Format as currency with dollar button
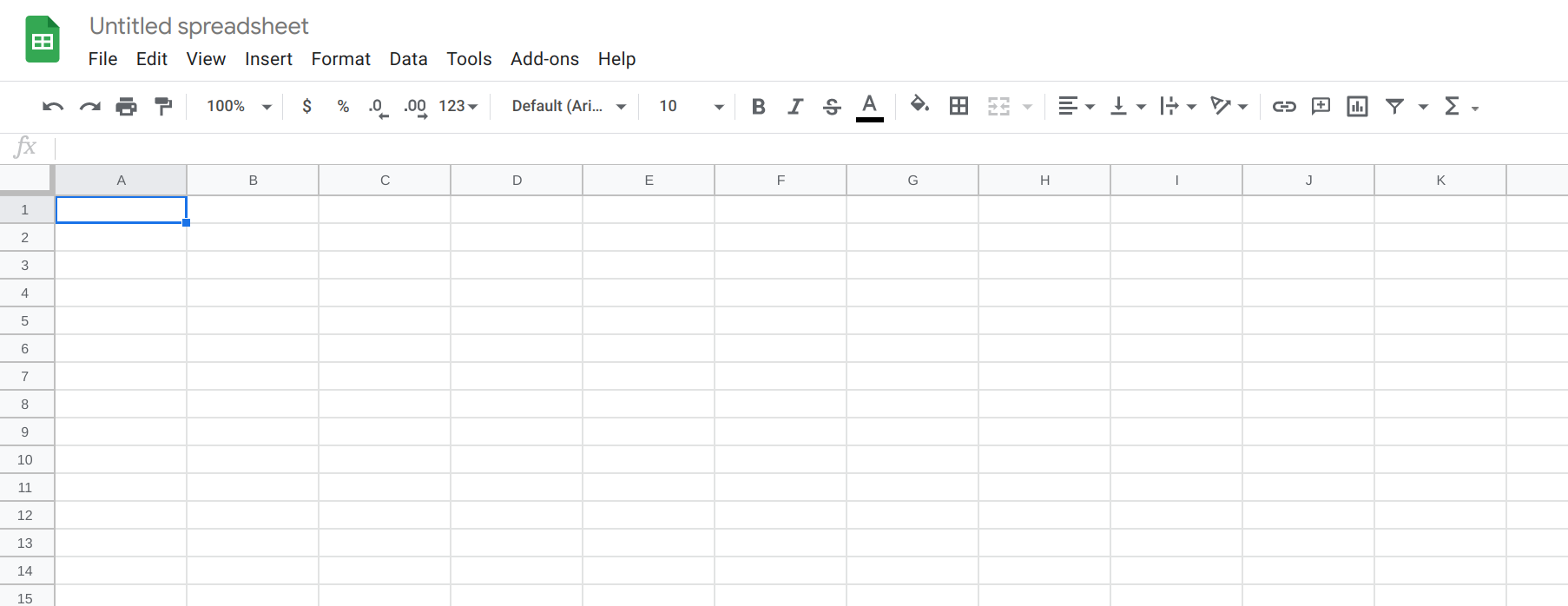Viewport: 1568px width, 606px height. (306, 107)
